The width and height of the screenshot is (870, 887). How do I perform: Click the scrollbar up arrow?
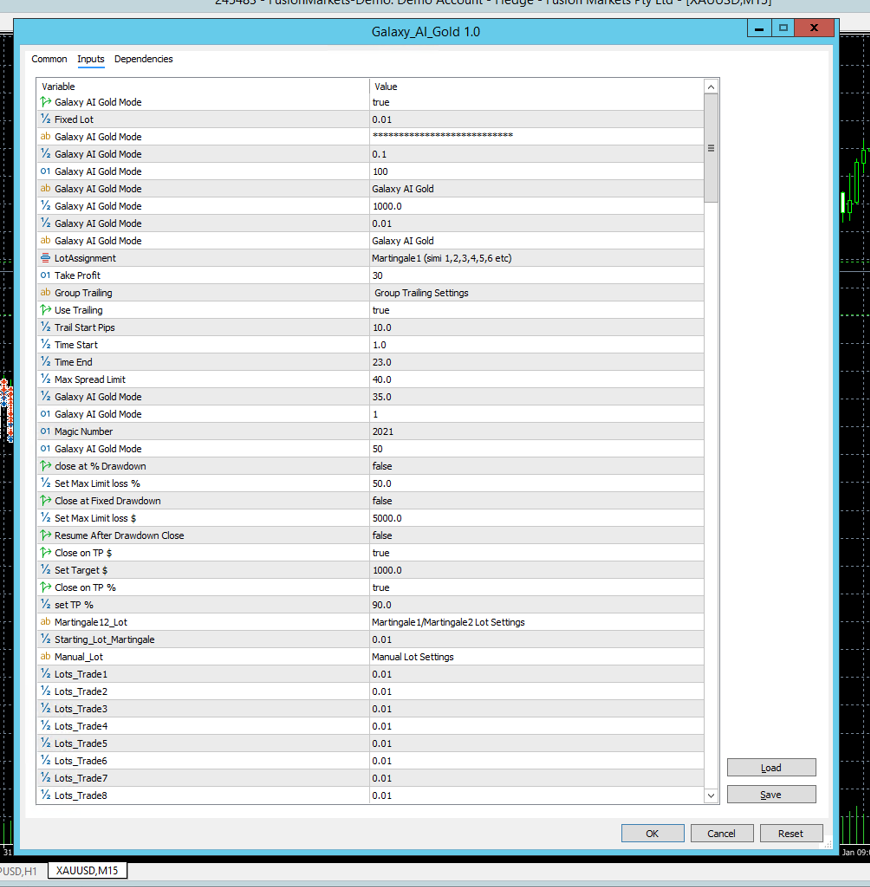point(711,87)
